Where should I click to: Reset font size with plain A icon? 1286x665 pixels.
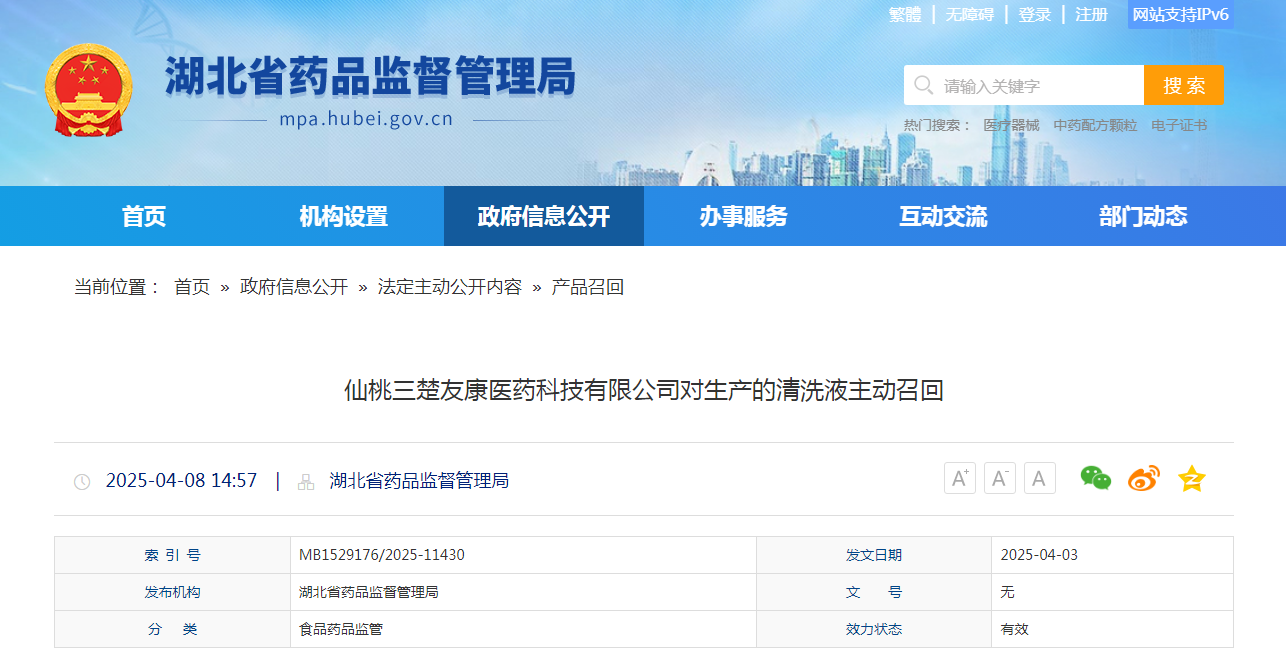1040,478
